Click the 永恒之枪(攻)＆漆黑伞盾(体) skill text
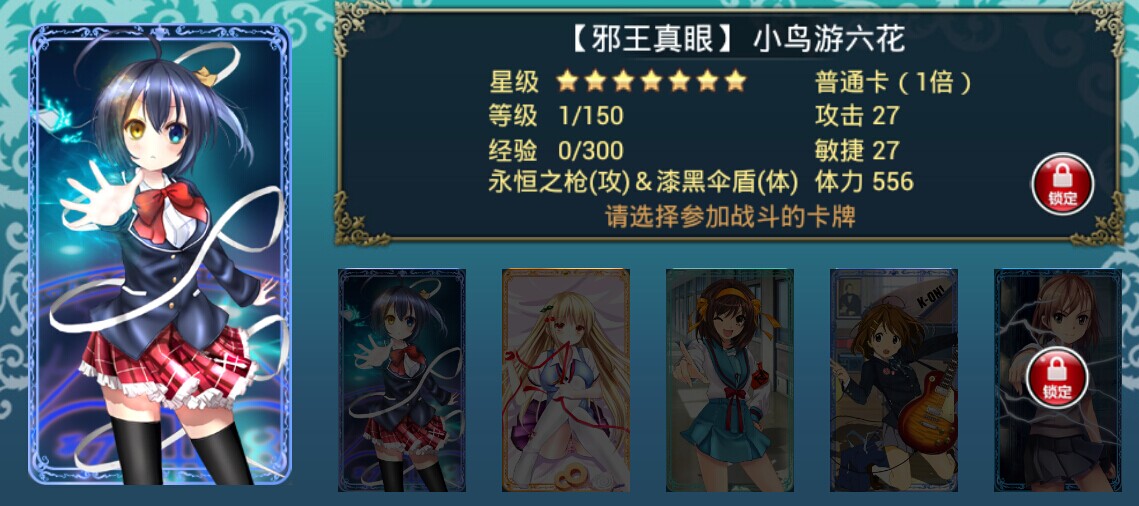1139x506 pixels. pyautogui.click(x=644, y=181)
